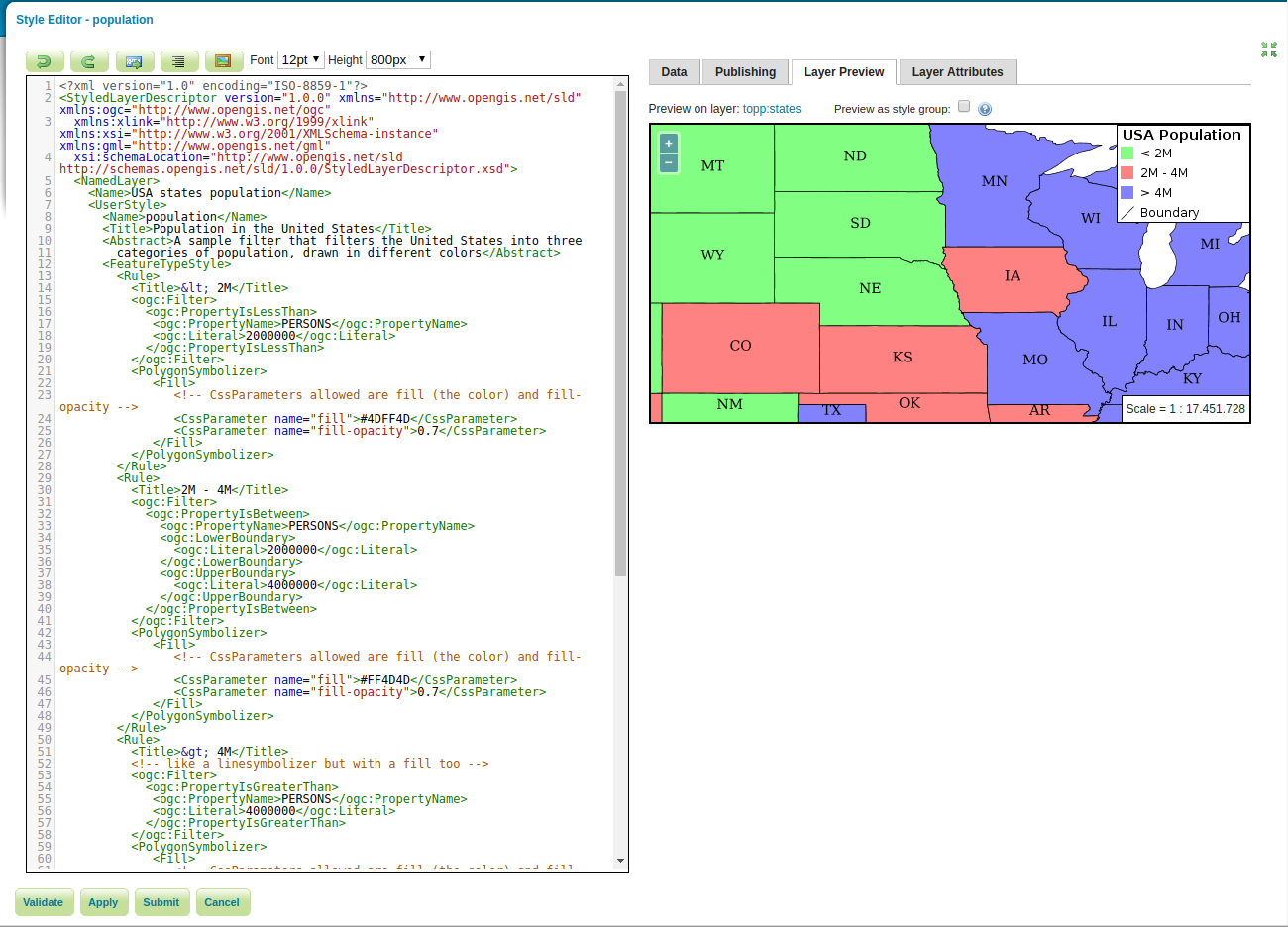Switch to the Publishing tab
Image resolution: width=1288 pixels, height=927 pixels.
745,72
